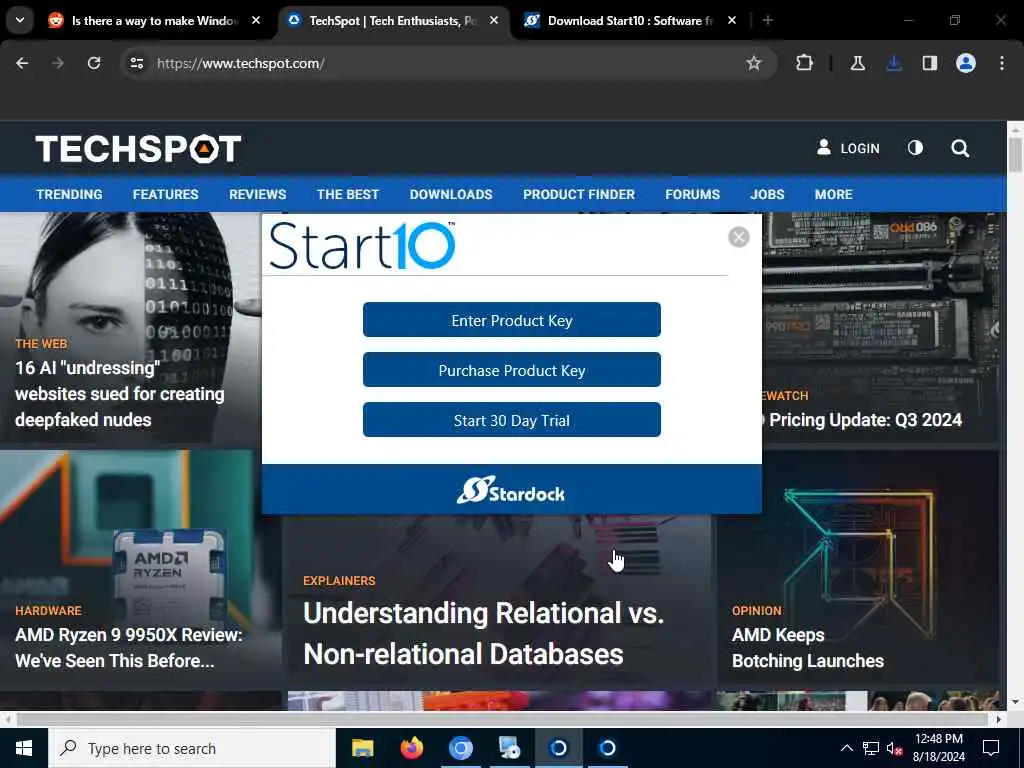The image size is (1024, 768).
Task: Reload the TechSpot page
Action: pos(94,63)
